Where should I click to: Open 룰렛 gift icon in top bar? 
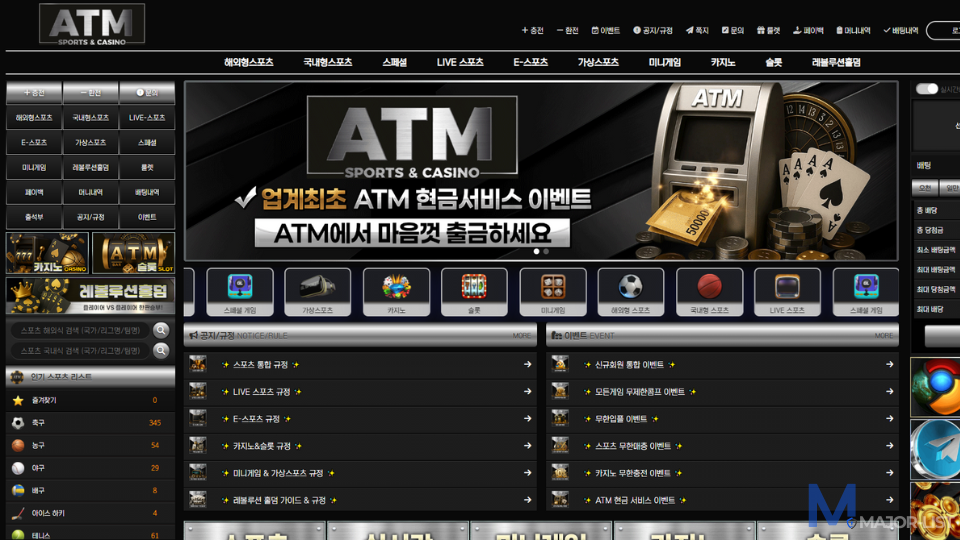760,30
